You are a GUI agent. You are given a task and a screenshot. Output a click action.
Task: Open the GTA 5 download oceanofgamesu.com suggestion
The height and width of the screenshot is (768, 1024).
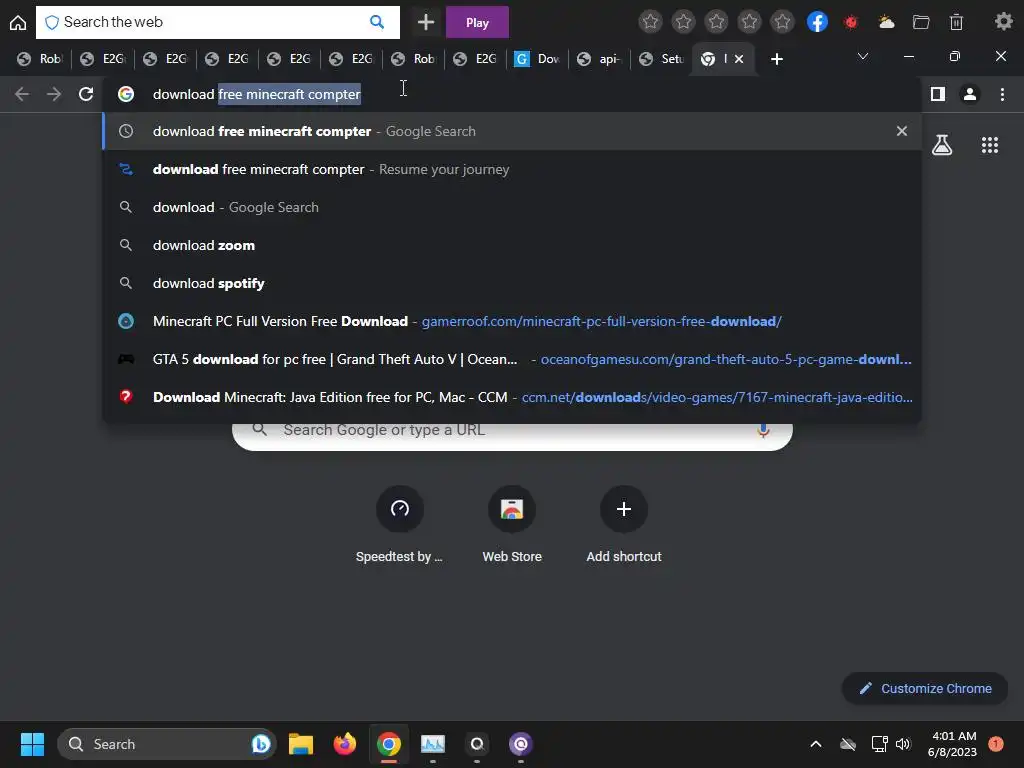(x=512, y=359)
